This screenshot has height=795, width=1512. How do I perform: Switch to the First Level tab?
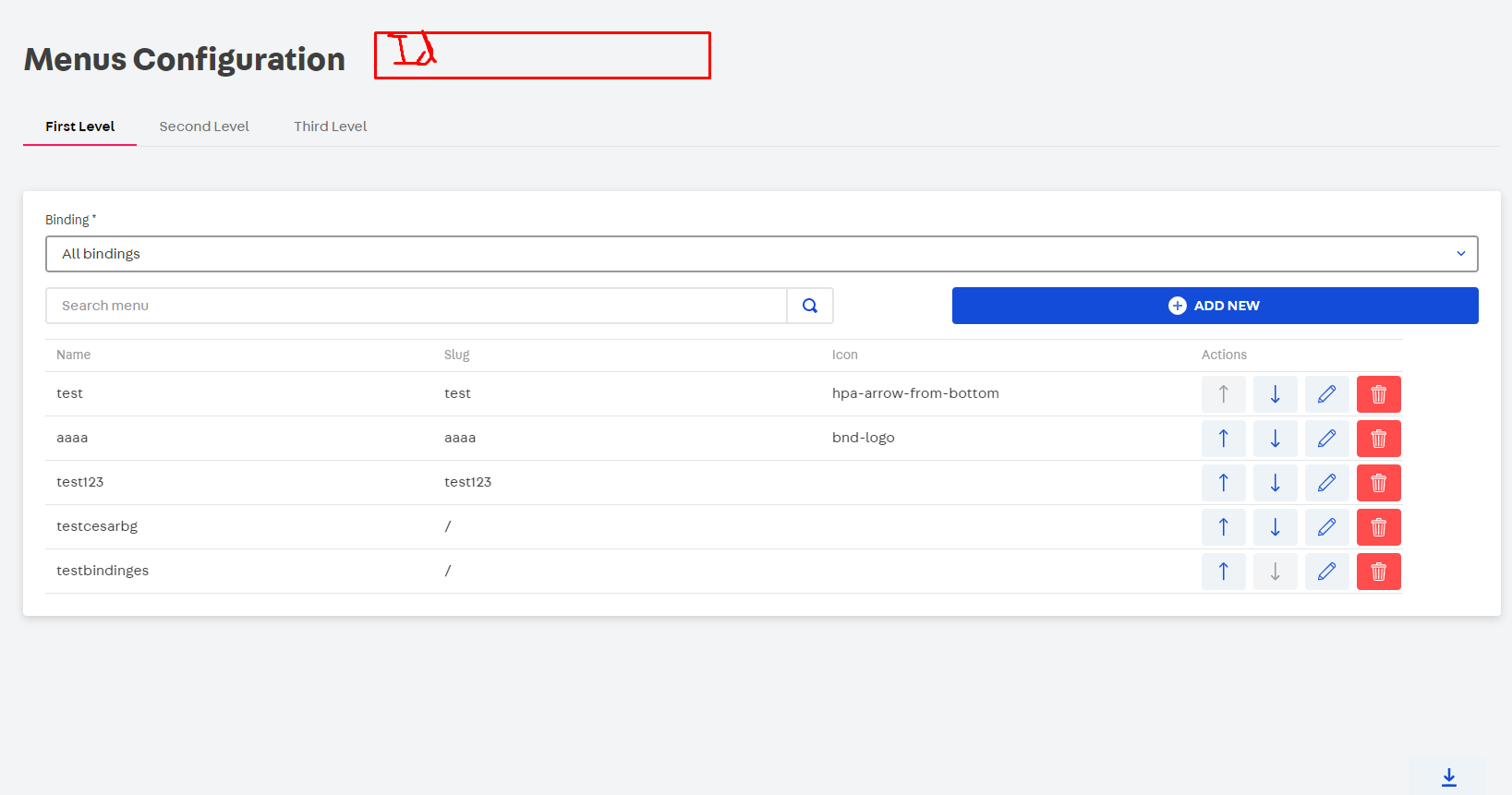pyautogui.click(x=80, y=126)
